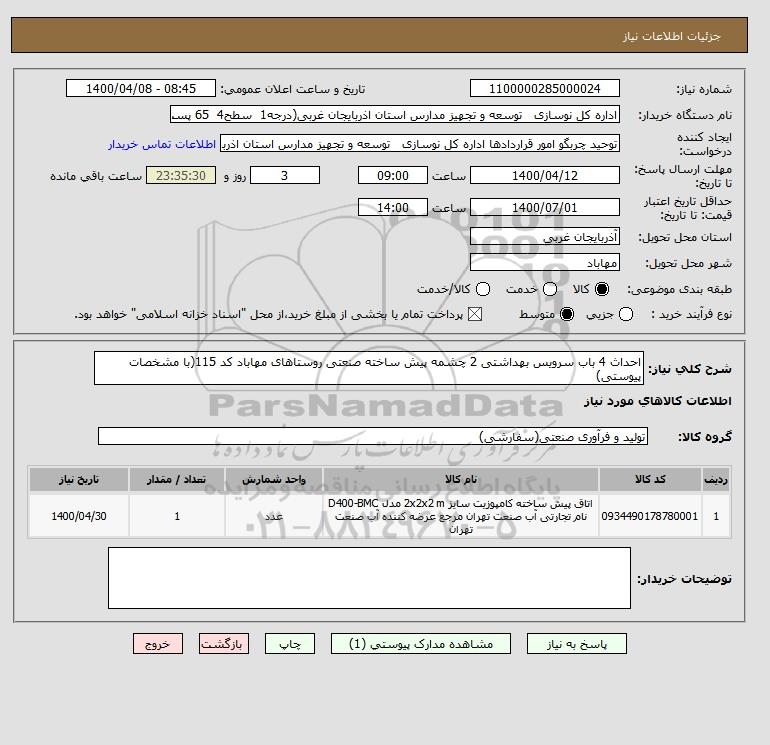Click the توضیحات خریدار text area
The width and height of the screenshot is (770, 745).
tap(369, 578)
